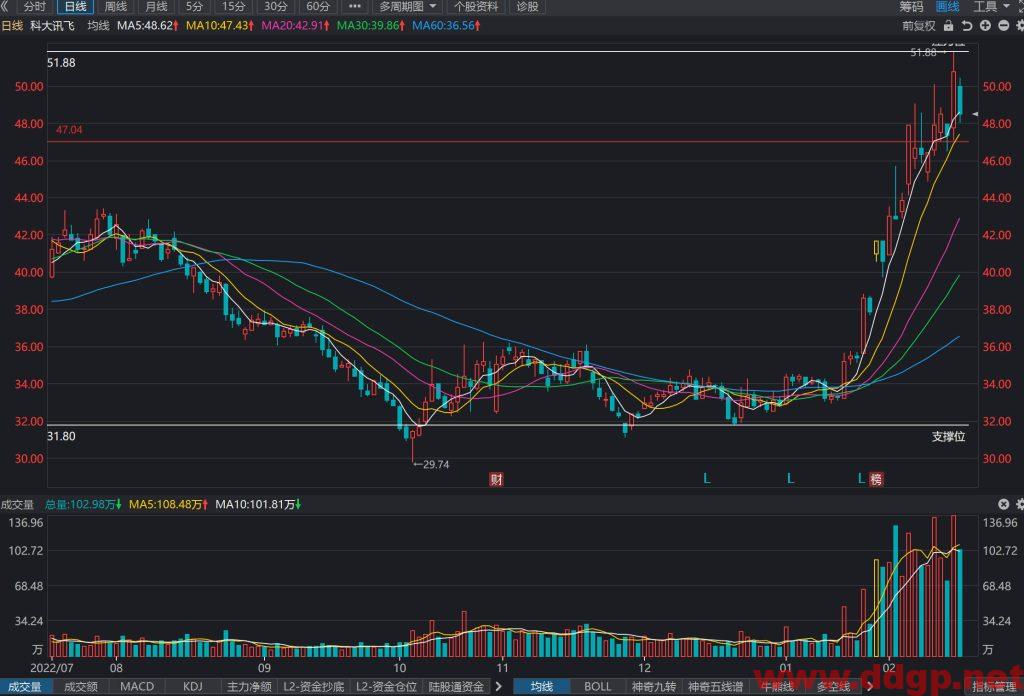Image resolution: width=1024 pixels, height=696 pixels.
Task: Open the 陆股通资金 indicator tab
Action: [x=456, y=686]
